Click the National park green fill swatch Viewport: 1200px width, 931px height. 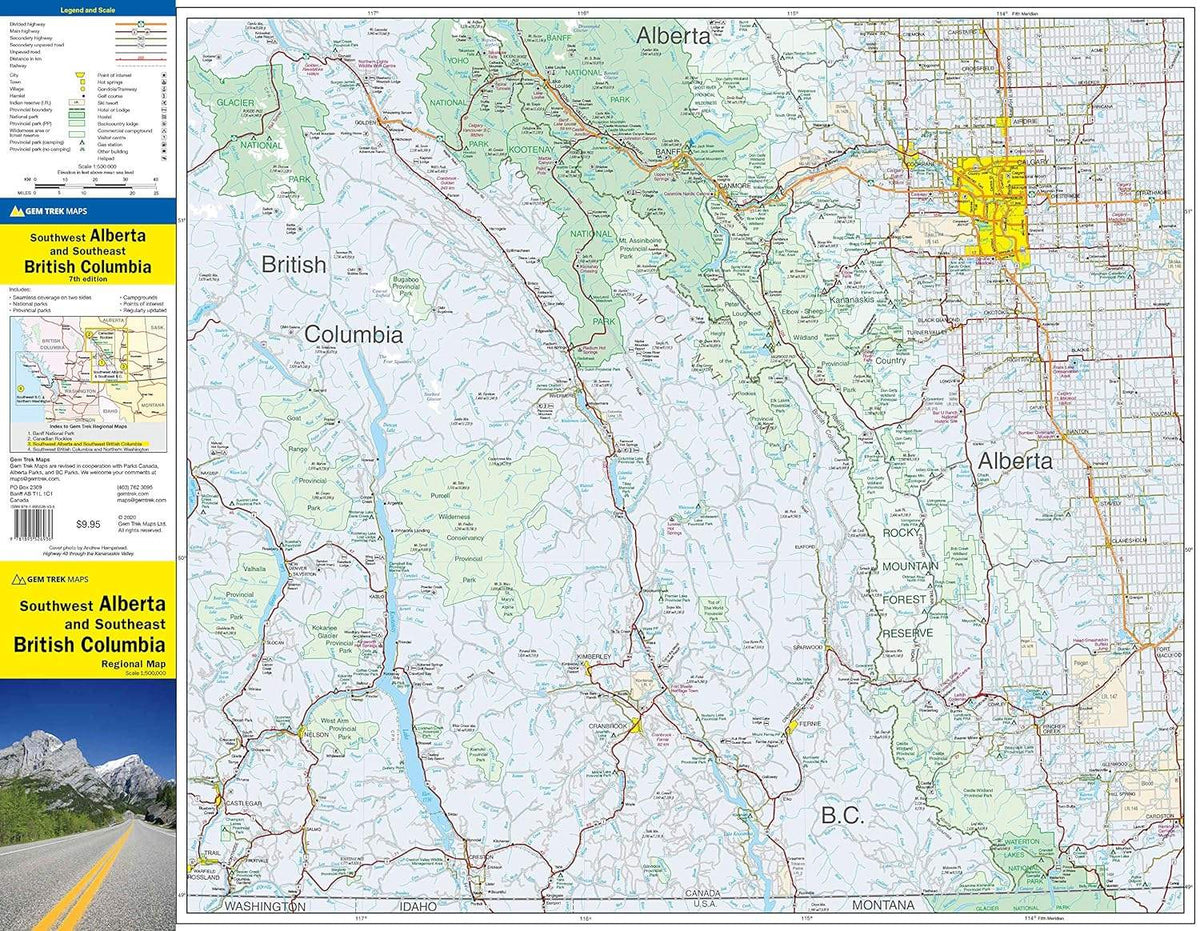(x=77, y=116)
